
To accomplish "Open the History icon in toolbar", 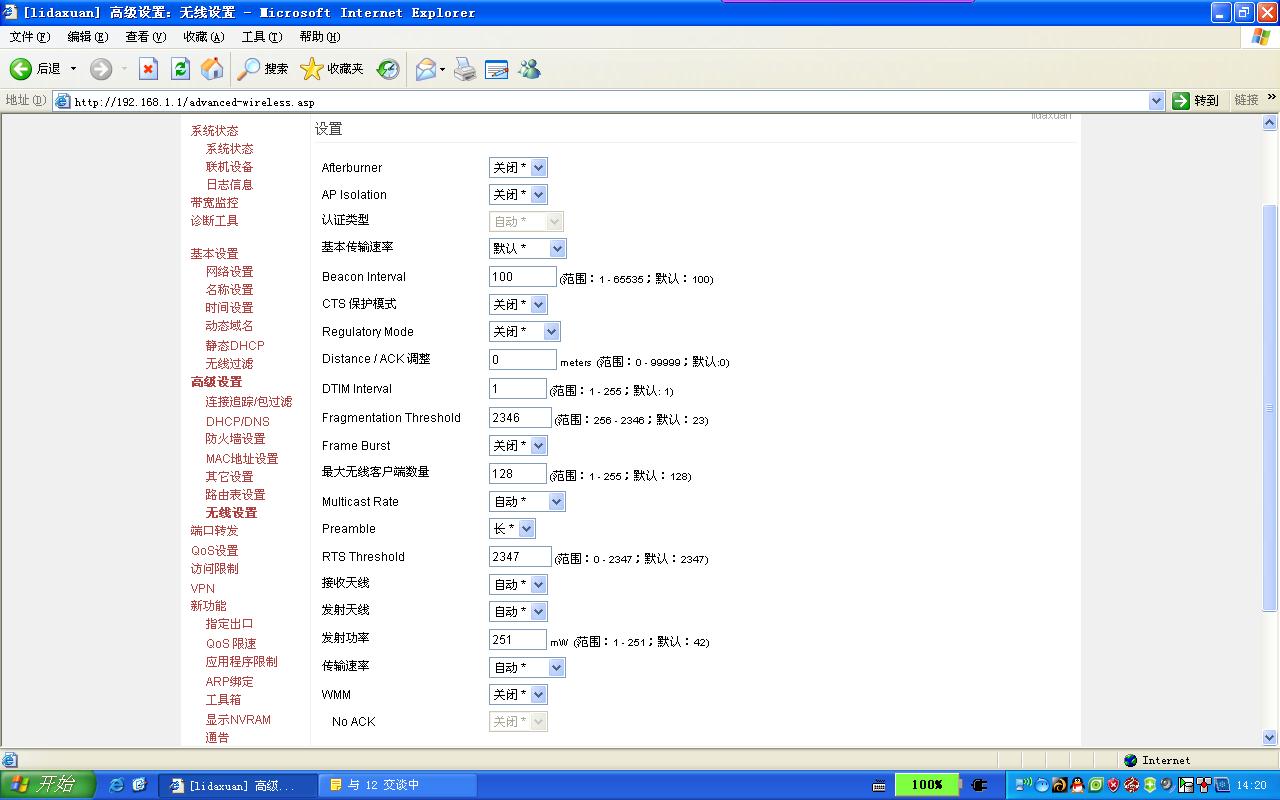I will [388, 69].
